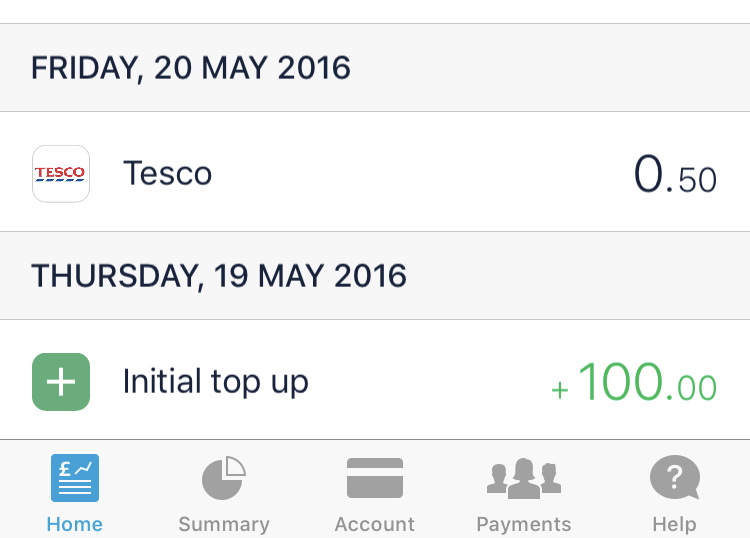This screenshot has width=750, height=538.
Task: Tap the Account card icon
Action: pos(375,478)
